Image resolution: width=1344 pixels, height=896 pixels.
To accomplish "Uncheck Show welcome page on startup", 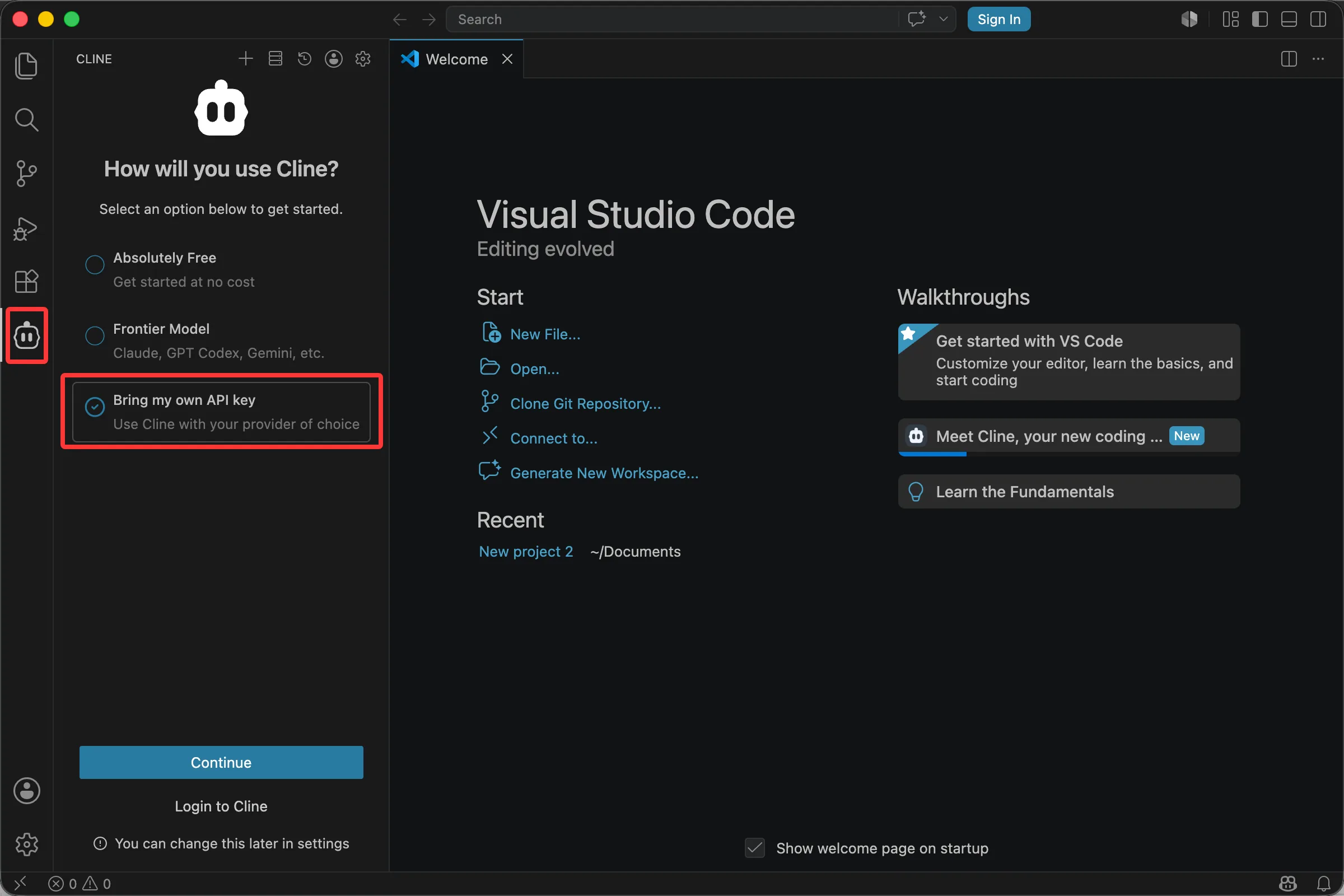I will (x=755, y=848).
